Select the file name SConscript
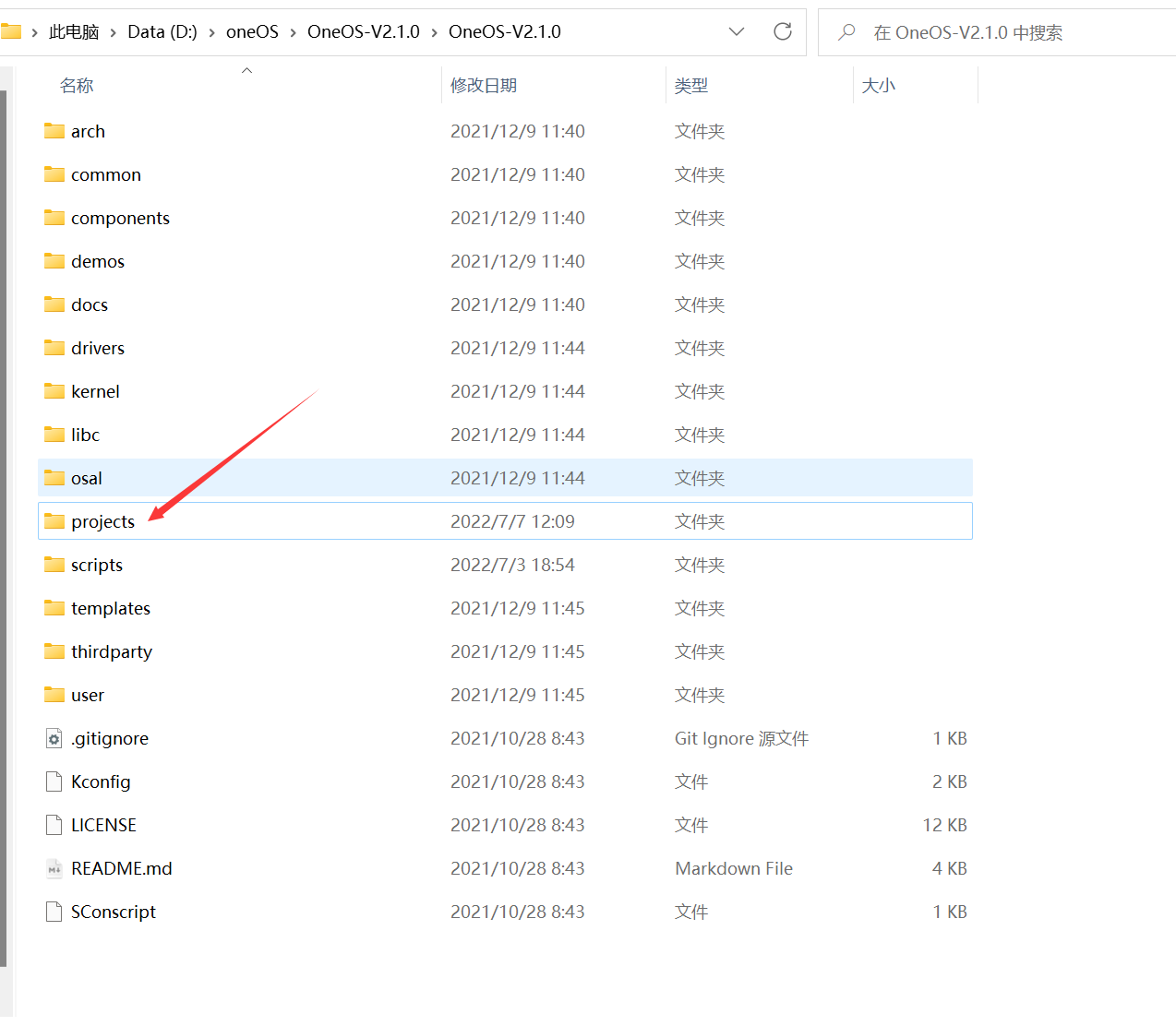The height and width of the screenshot is (1026, 1176). [114, 912]
